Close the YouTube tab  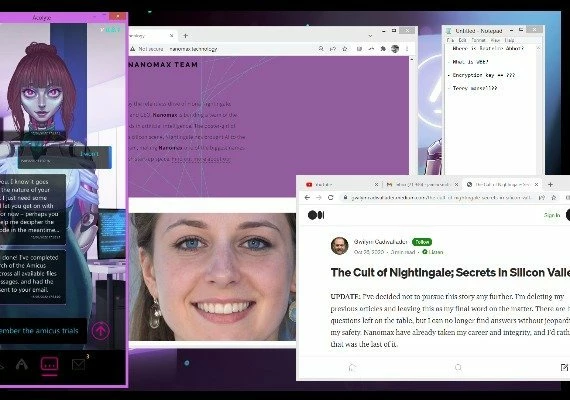coord(377,185)
